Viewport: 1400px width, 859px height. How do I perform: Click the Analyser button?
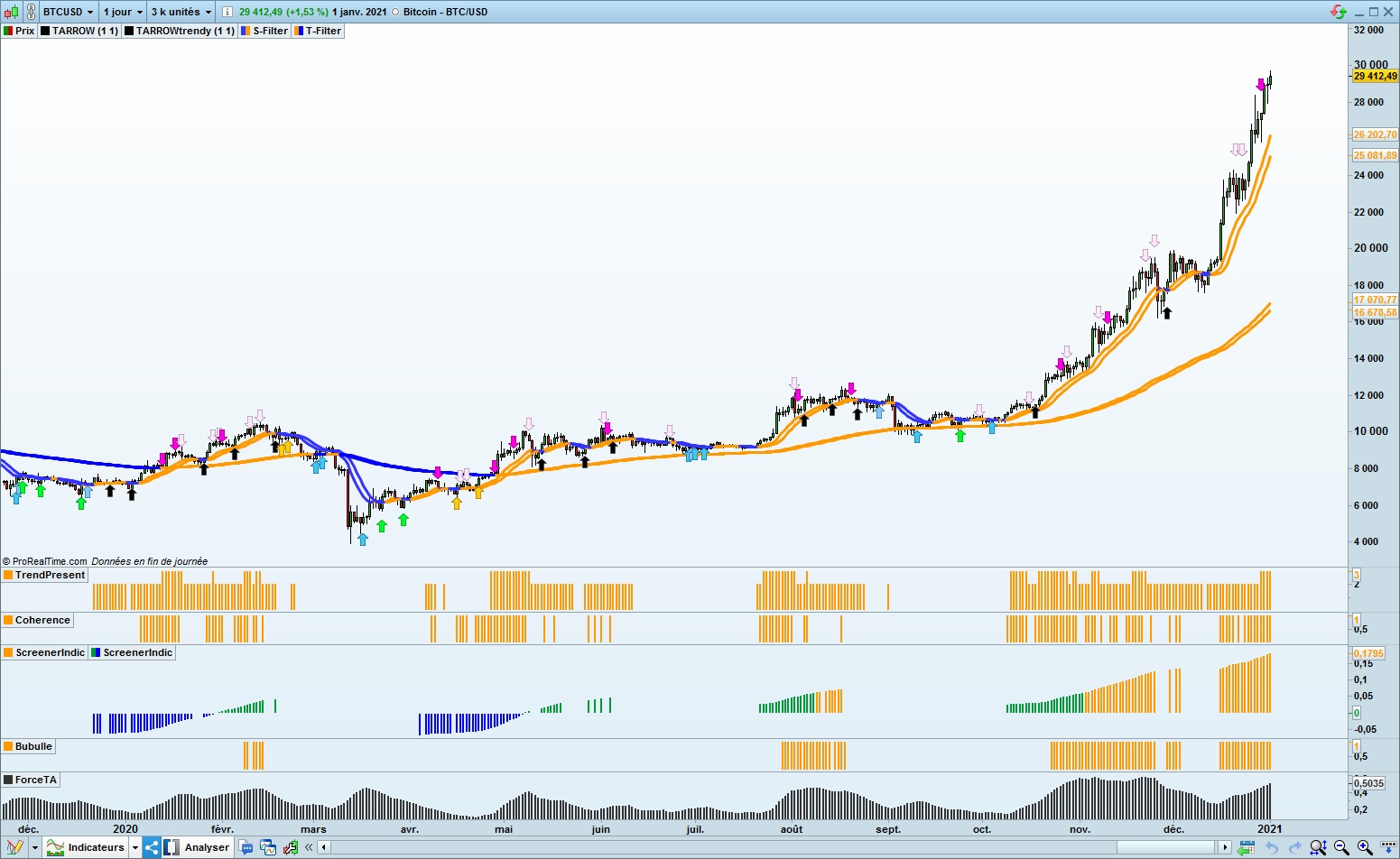point(207,847)
